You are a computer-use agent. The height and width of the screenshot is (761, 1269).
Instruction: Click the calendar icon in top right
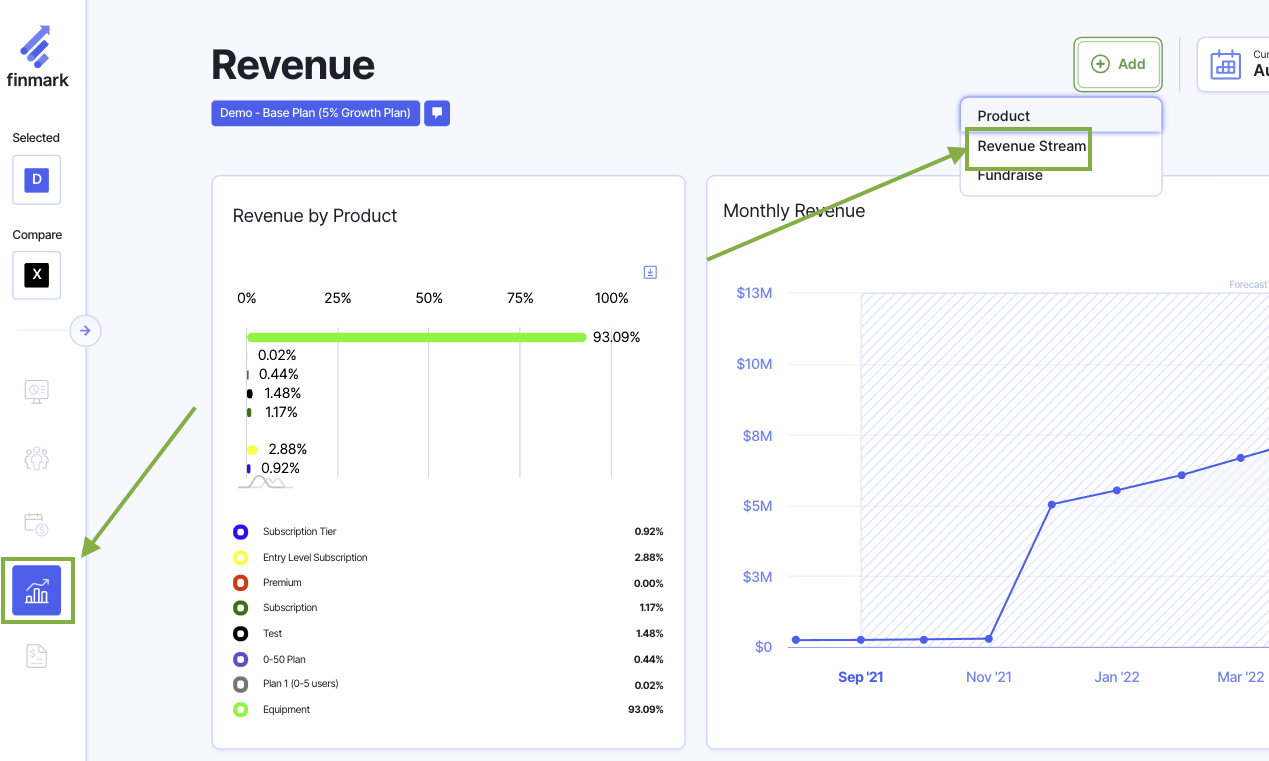click(1225, 65)
